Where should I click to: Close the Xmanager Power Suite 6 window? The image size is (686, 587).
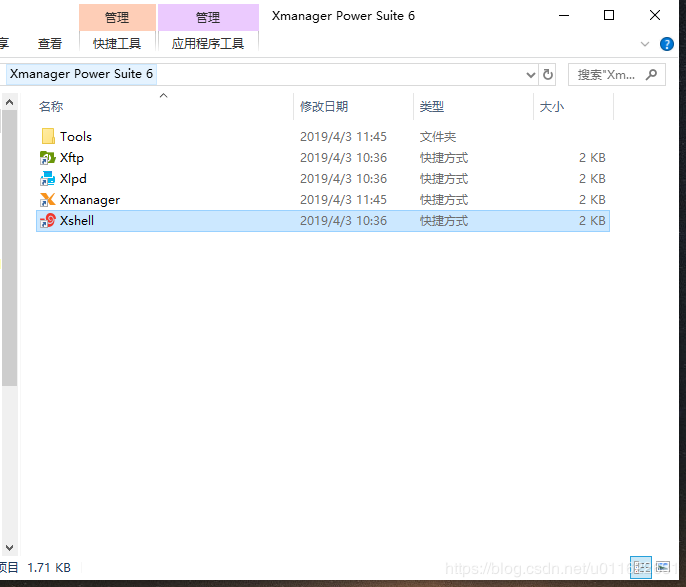pos(655,16)
